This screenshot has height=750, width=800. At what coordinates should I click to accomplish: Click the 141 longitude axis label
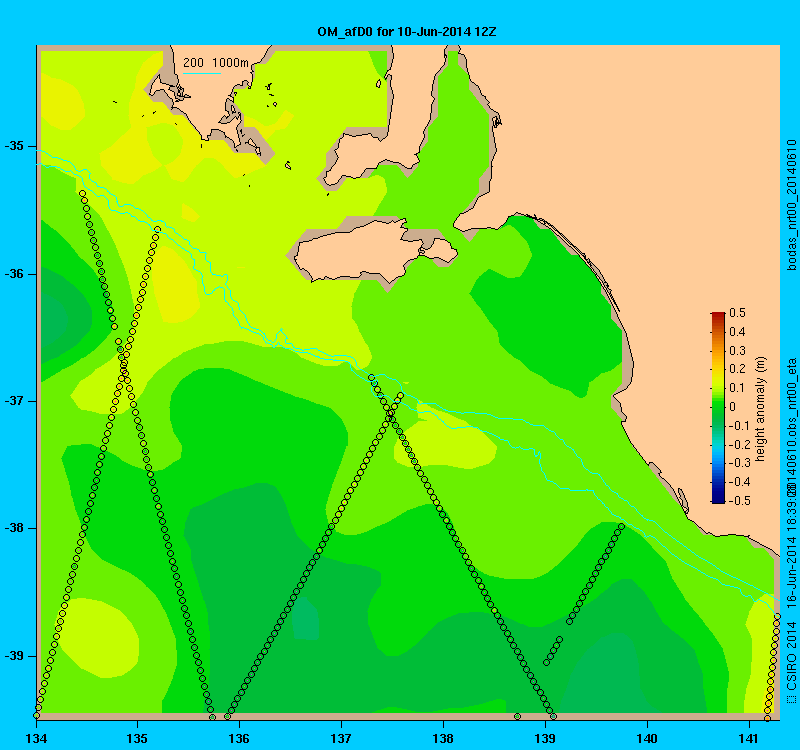749,738
